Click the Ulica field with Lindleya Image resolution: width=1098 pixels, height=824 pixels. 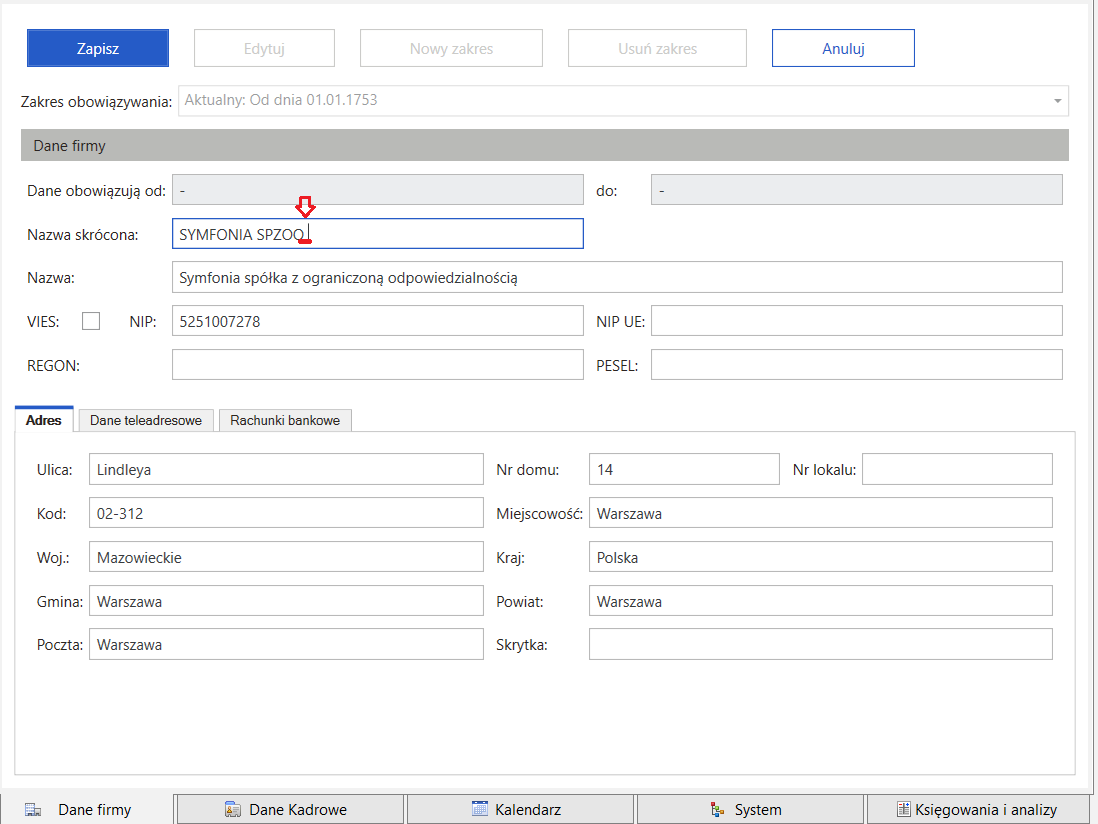click(x=286, y=469)
